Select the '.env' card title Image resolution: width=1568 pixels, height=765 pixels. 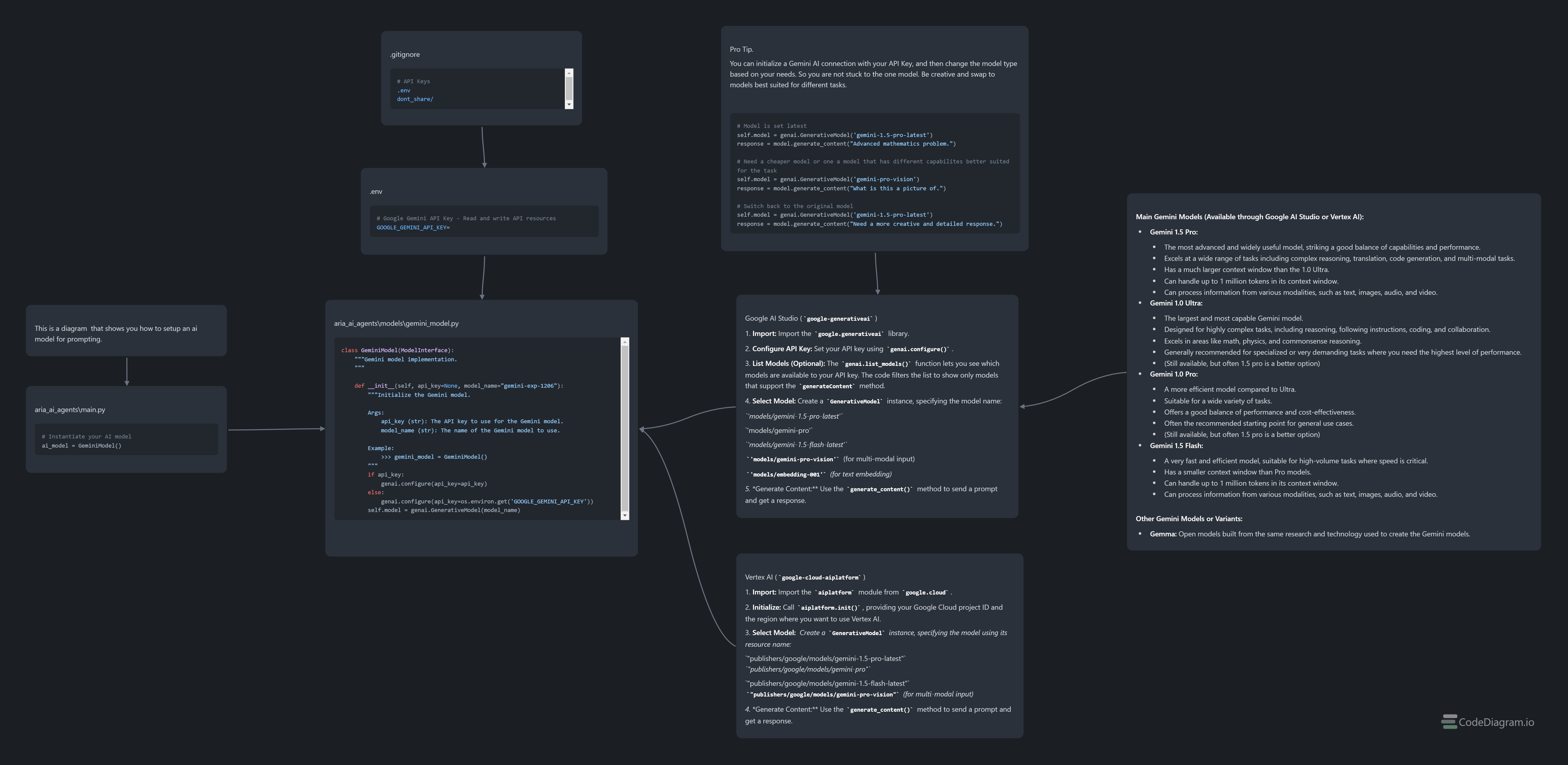[x=376, y=192]
